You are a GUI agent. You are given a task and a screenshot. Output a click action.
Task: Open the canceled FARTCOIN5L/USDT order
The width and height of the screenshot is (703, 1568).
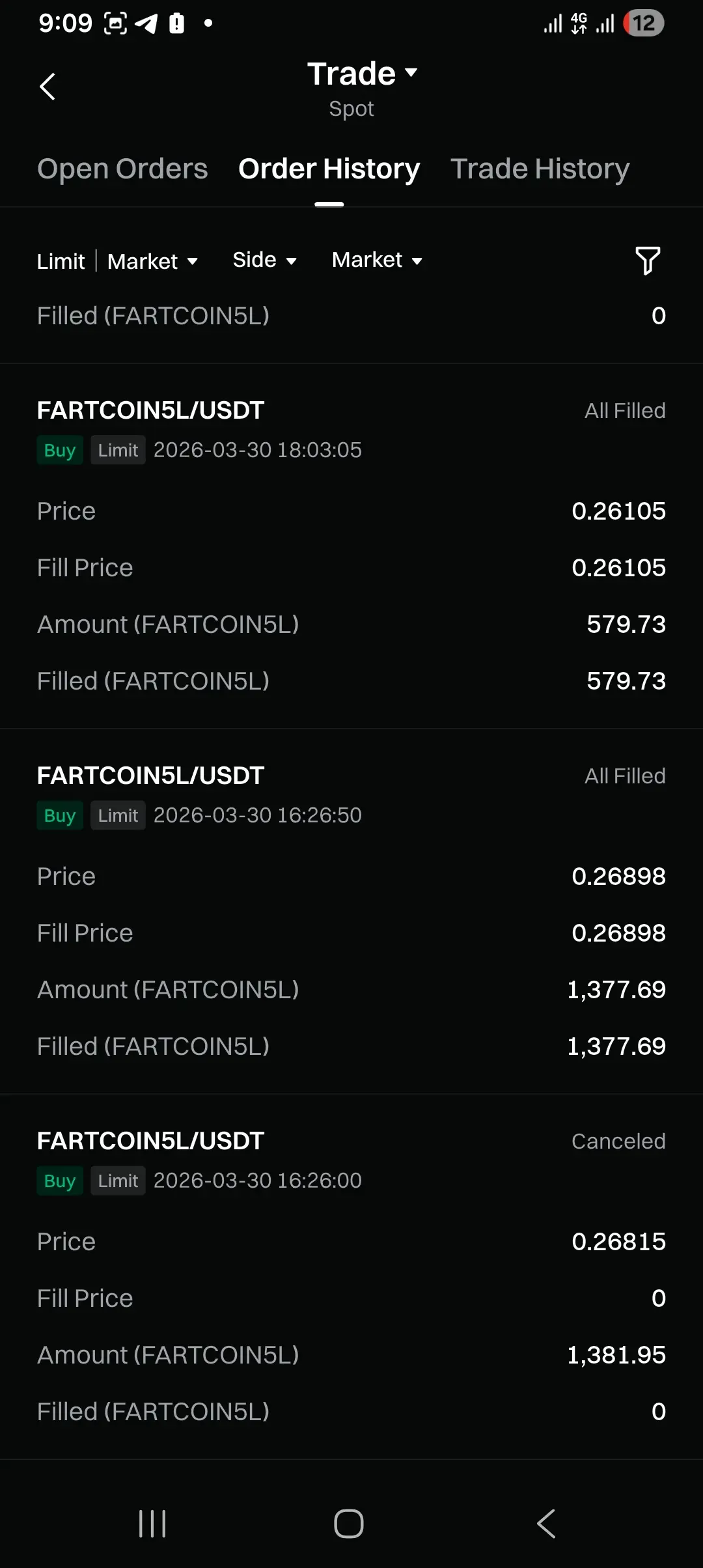(x=151, y=1141)
